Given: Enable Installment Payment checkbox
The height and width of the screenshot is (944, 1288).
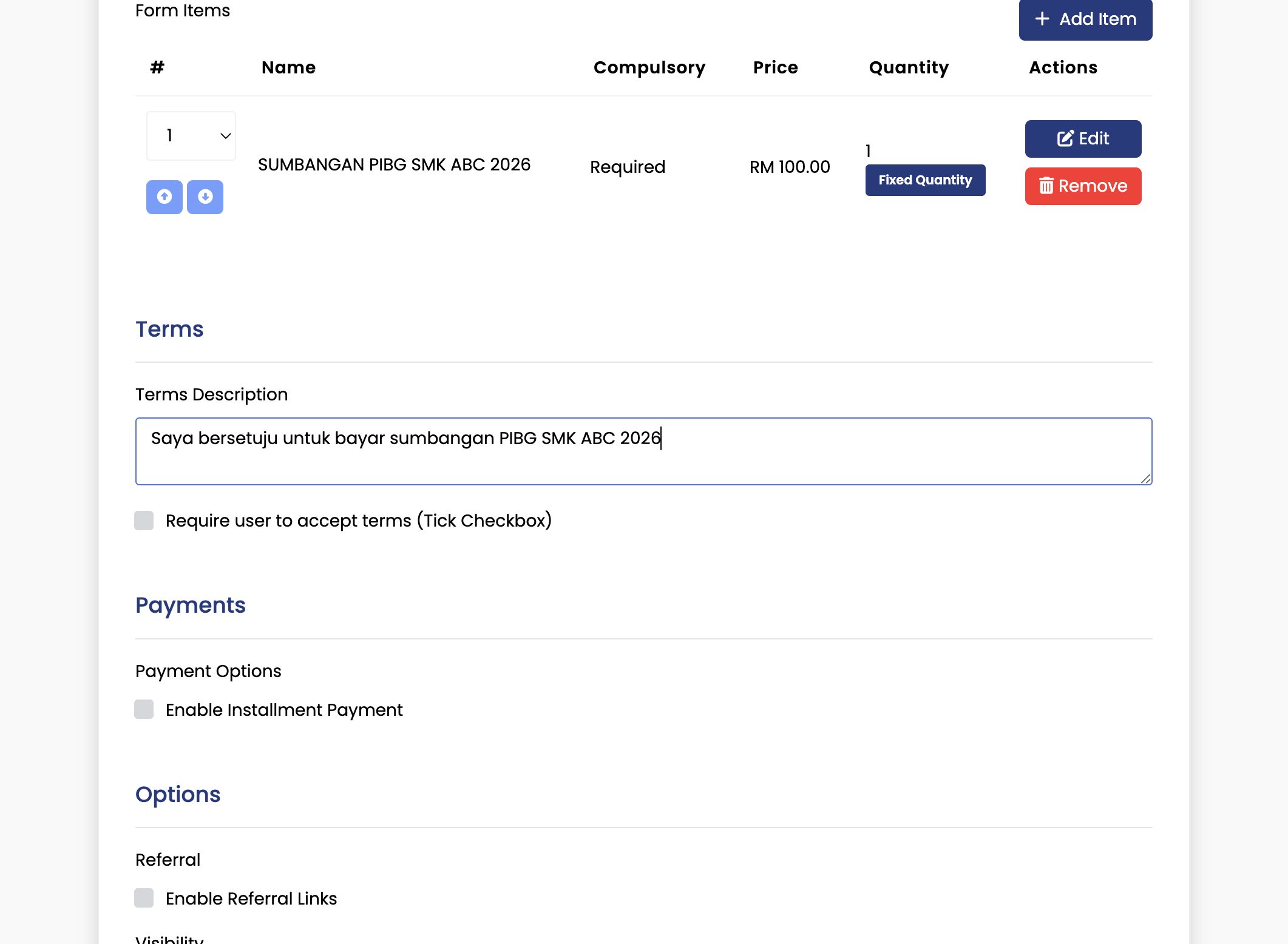Looking at the screenshot, I should tap(144, 709).
